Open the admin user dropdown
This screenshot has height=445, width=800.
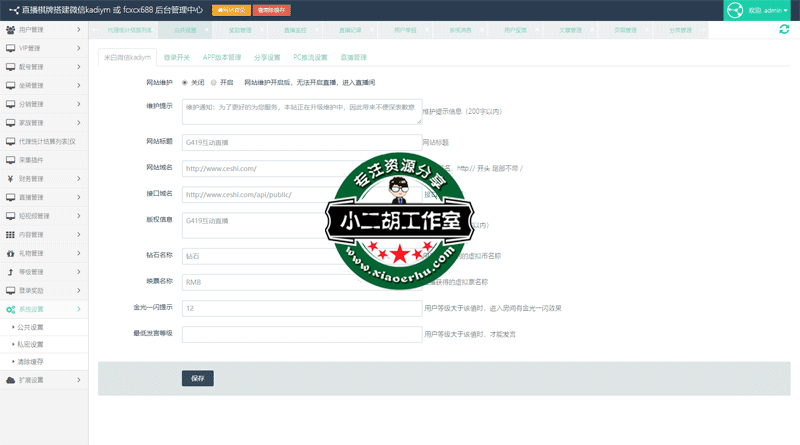[760, 10]
